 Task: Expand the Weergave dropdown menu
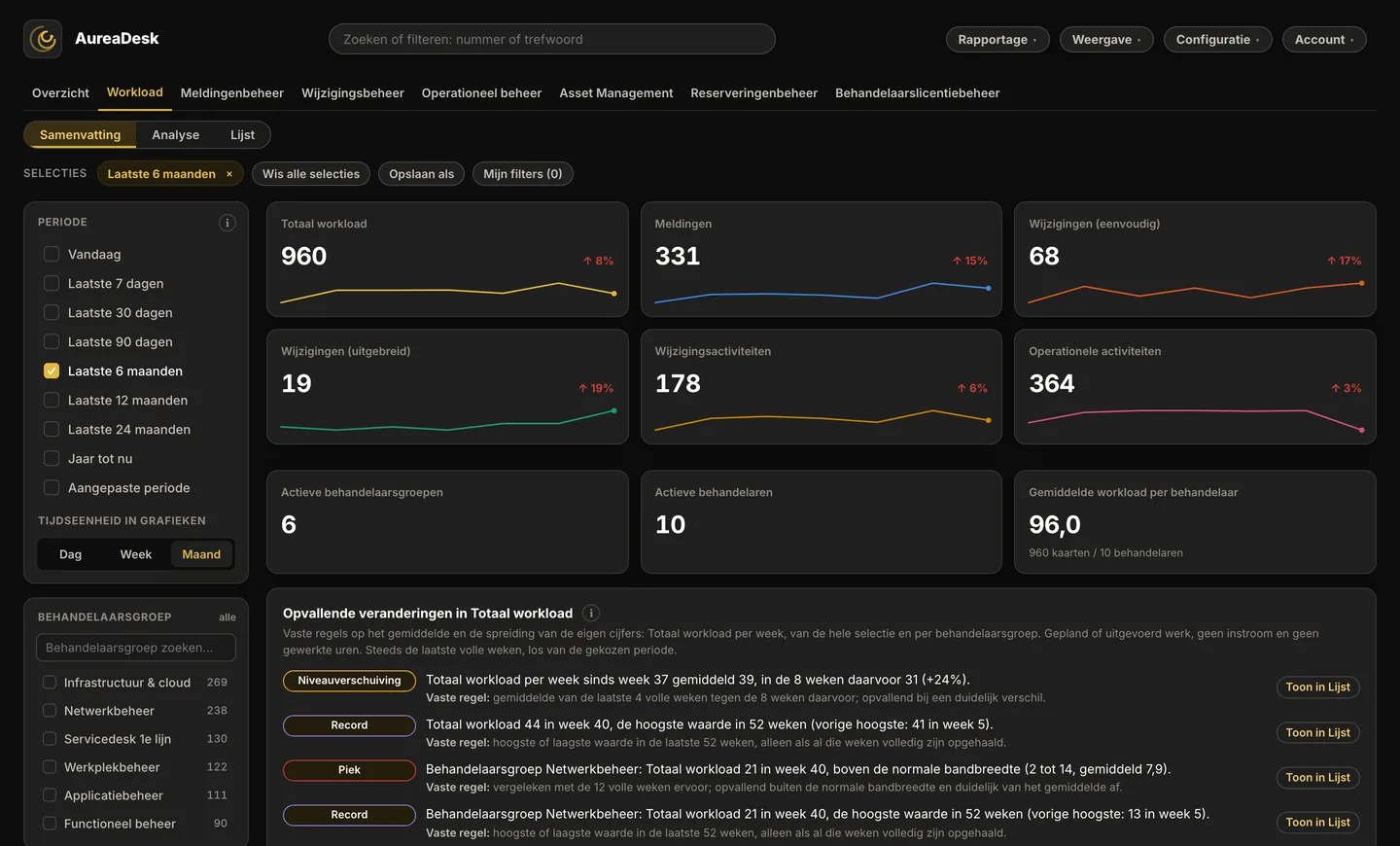[x=1106, y=39]
